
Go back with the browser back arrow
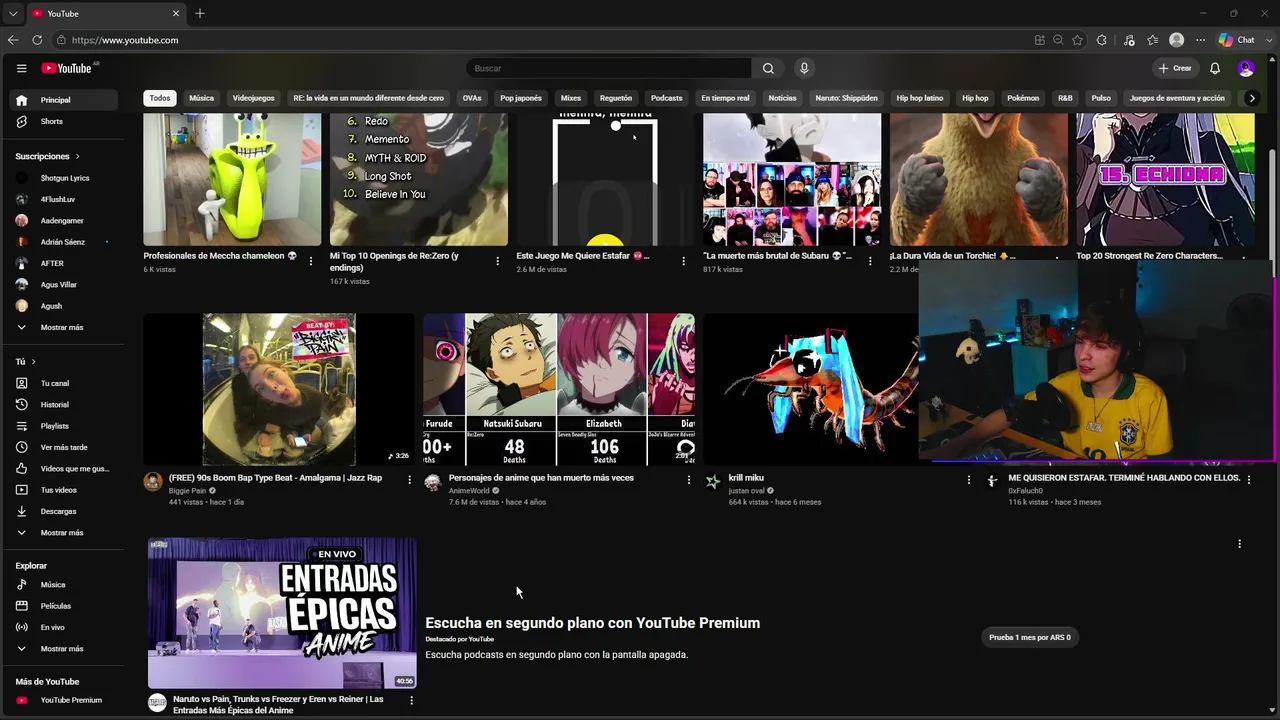click(x=13, y=40)
